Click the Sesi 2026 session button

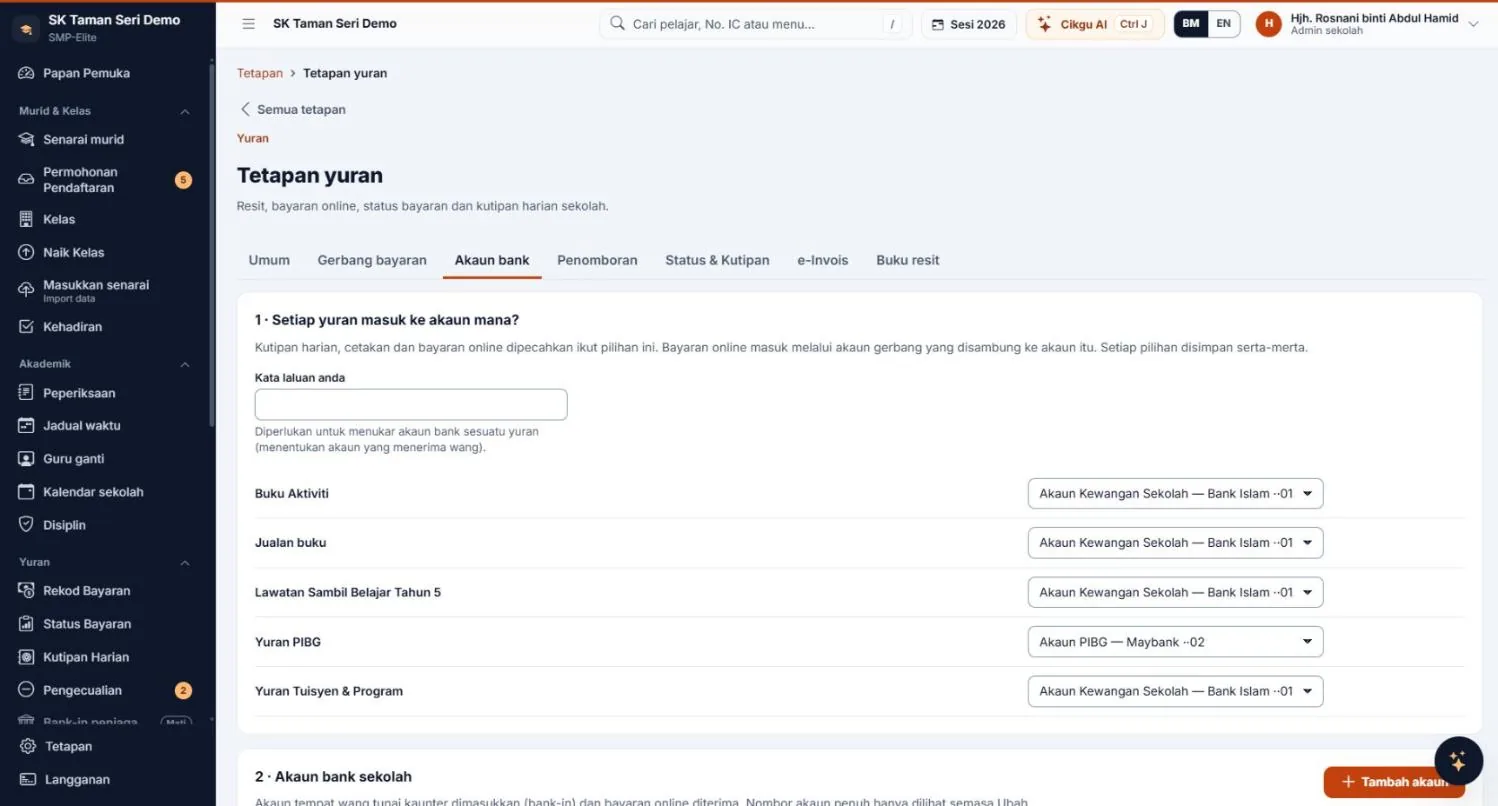[x=969, y=24]
